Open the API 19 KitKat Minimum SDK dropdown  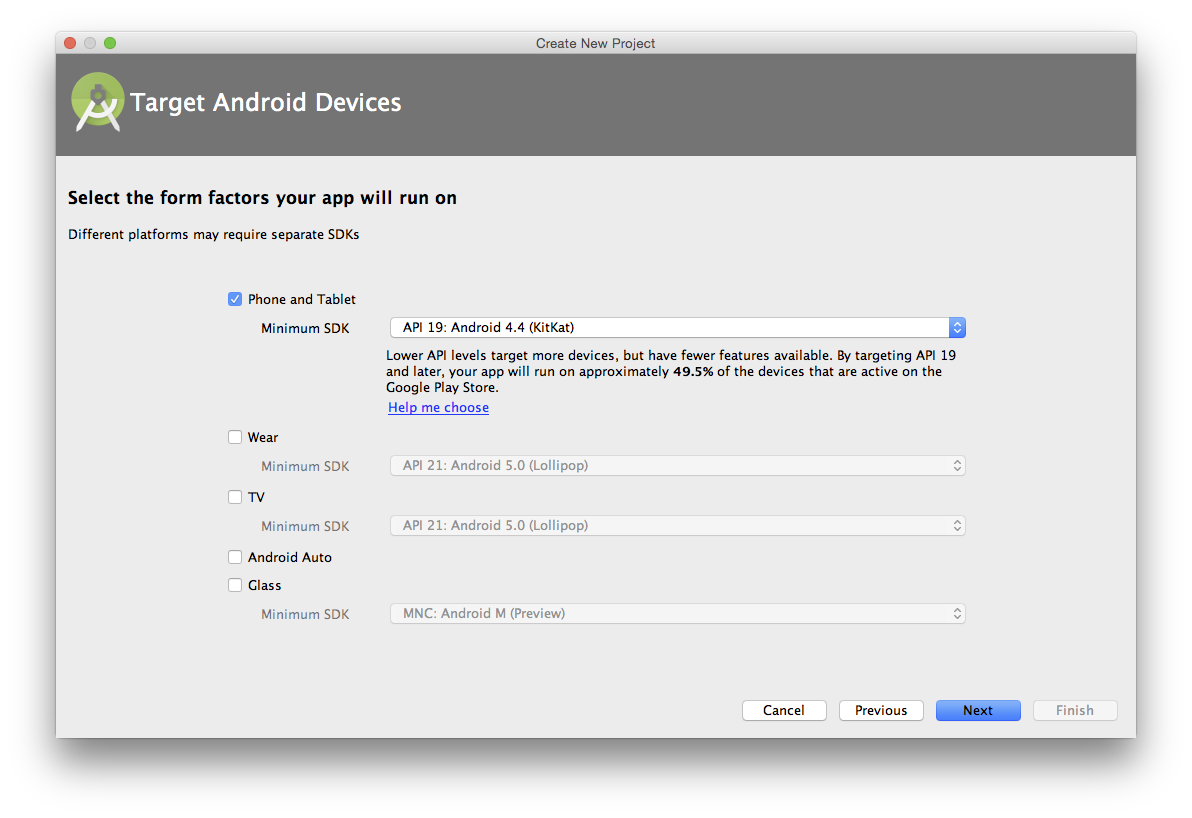pyautogui.click(x=677, y=328)
